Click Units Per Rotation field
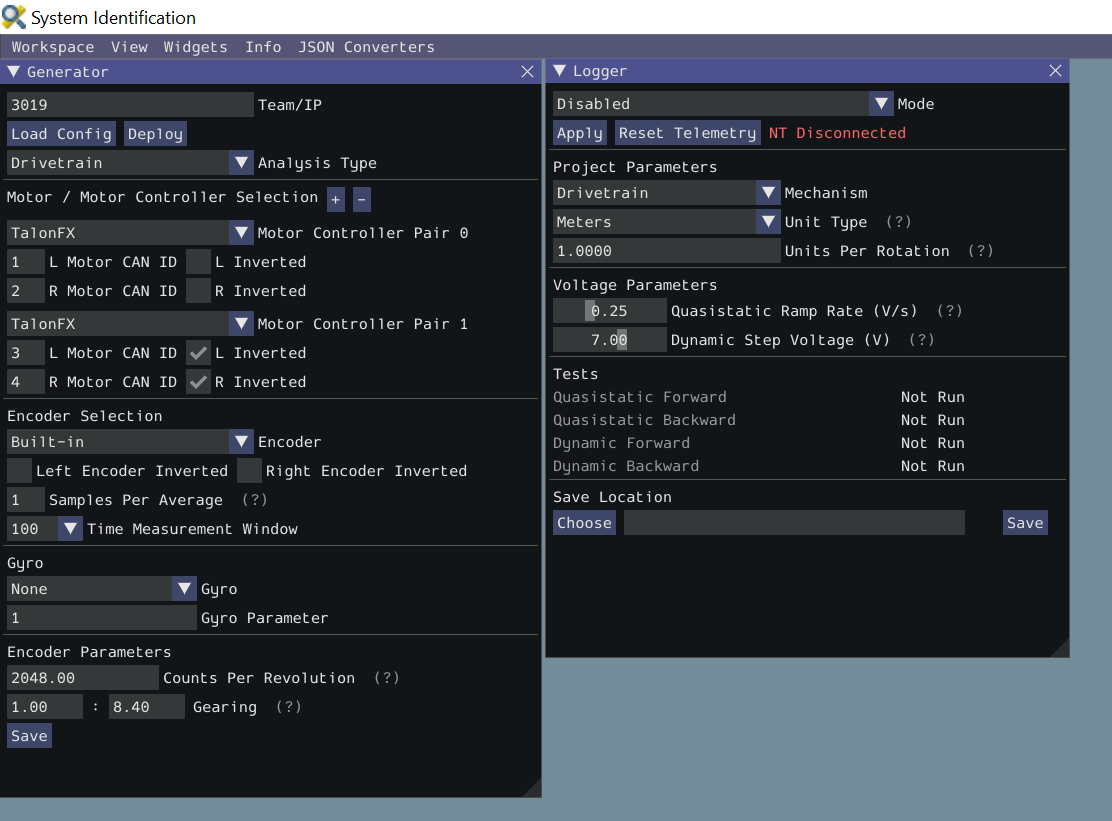The width and height of the screenshot is (1112, 821). tap(667, 251)
